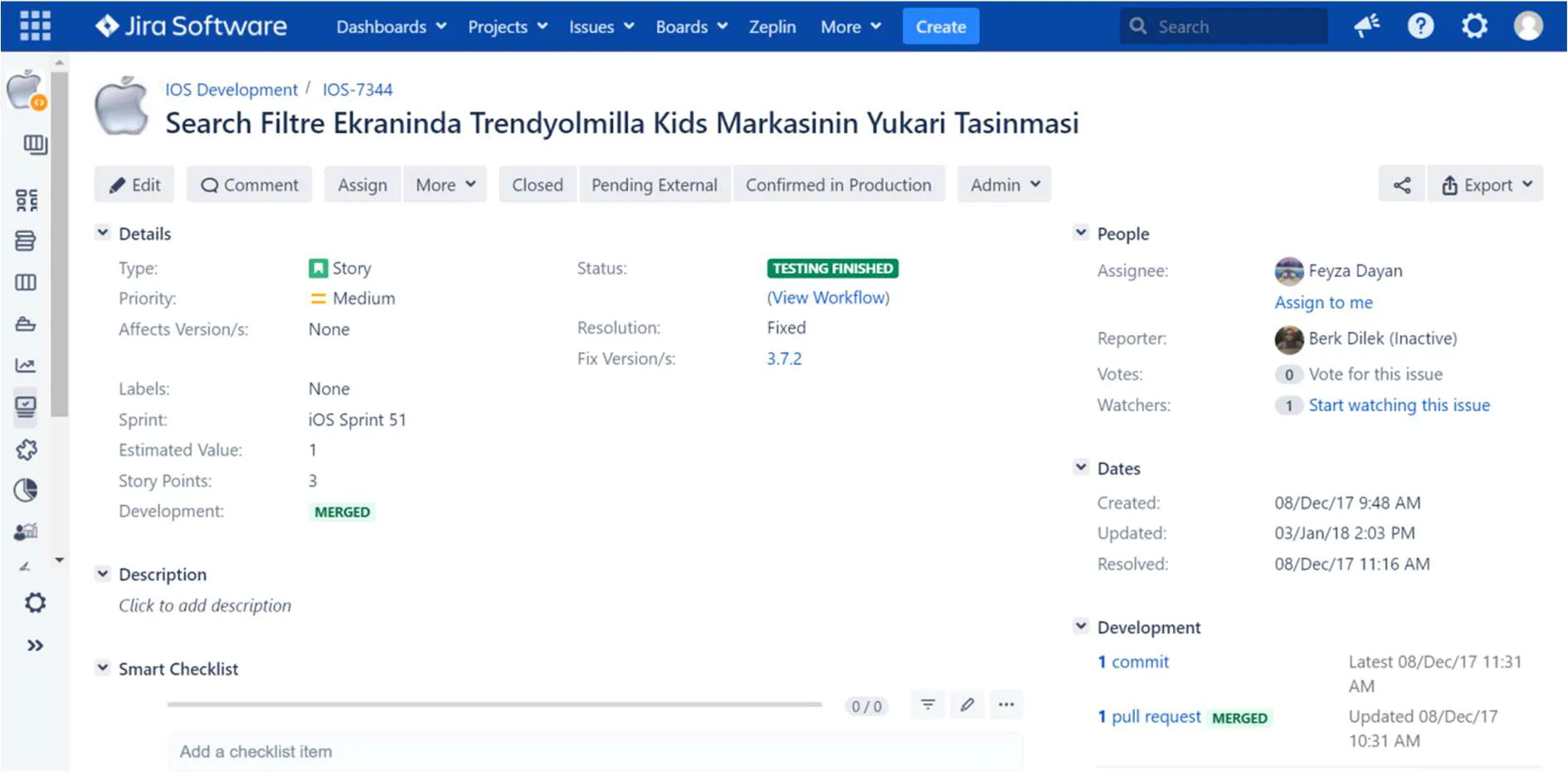Open the Dashboards menu
1568x772 pixels.
(x=391, y=27)
